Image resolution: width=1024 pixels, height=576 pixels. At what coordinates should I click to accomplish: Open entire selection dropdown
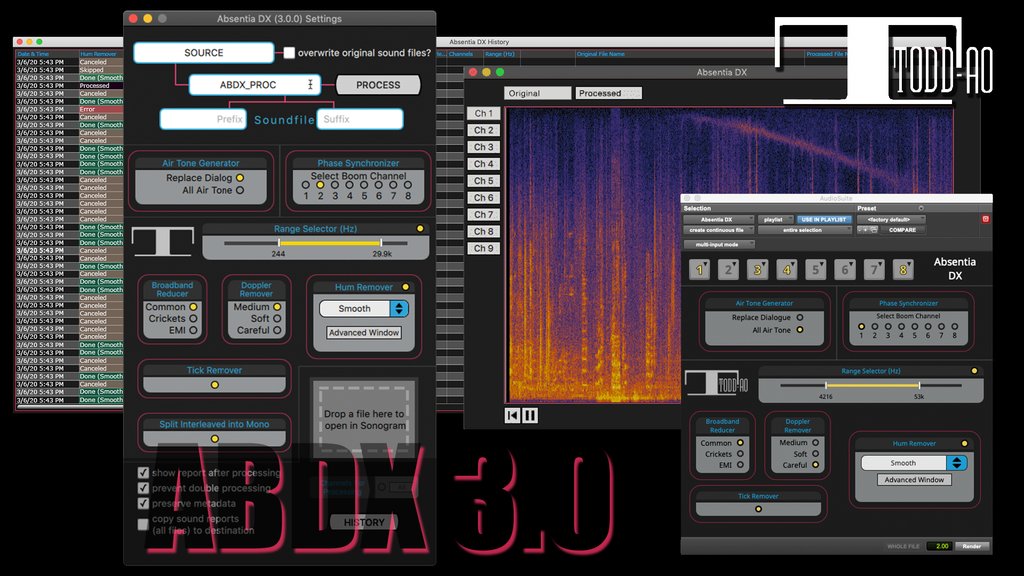(806, 230)
